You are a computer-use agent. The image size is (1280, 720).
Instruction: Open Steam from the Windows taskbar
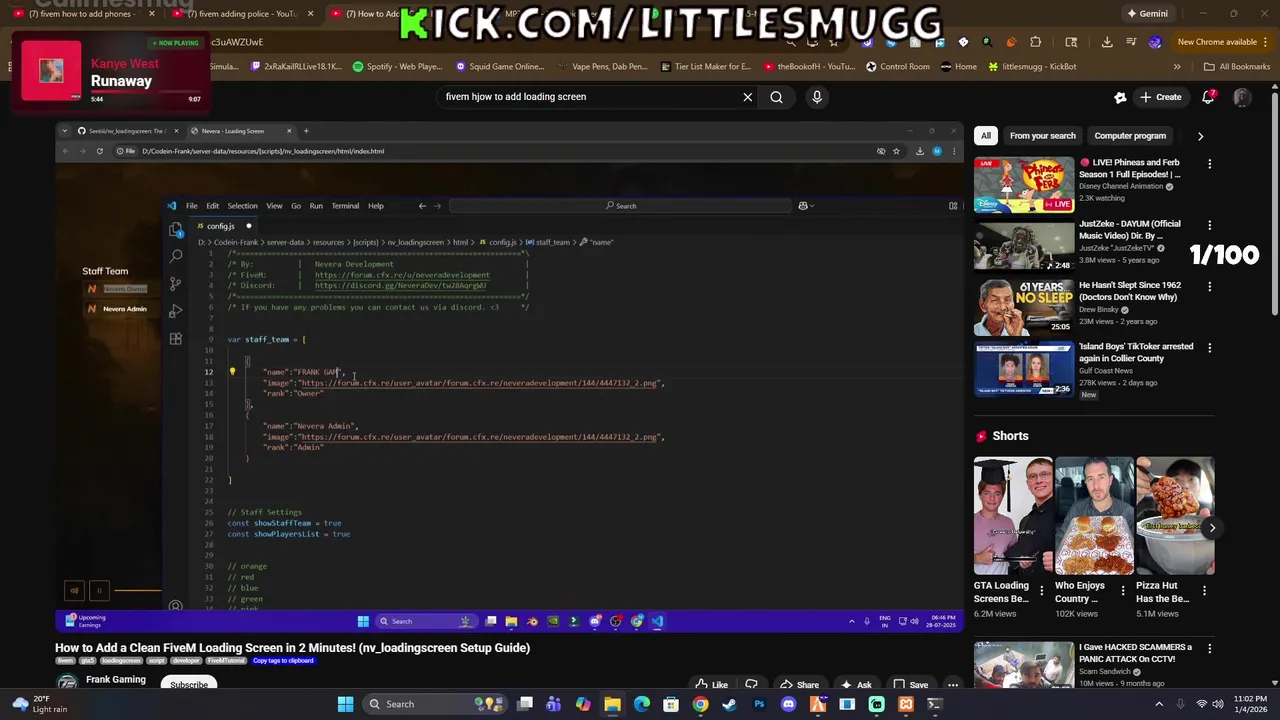729,704
